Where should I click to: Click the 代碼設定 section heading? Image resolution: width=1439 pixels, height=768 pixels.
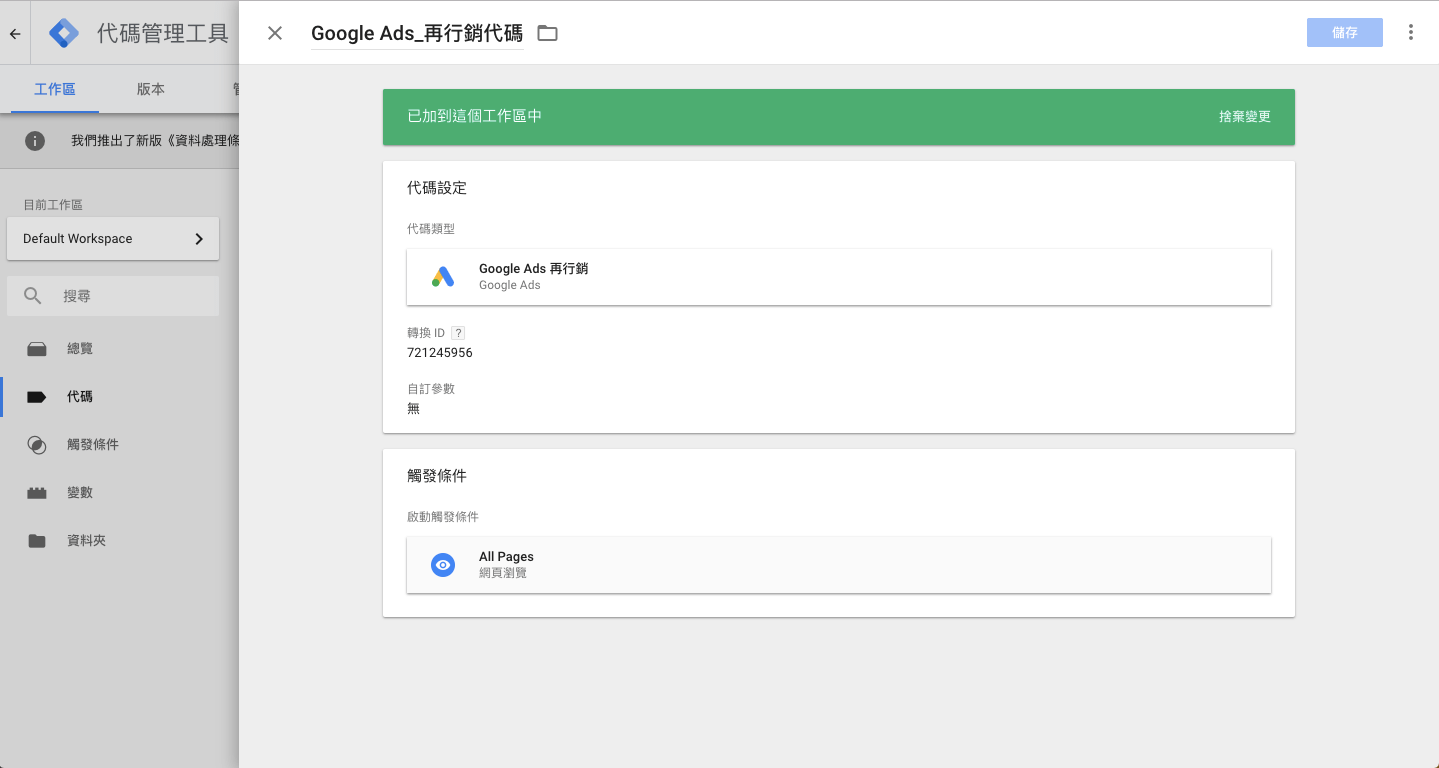click(x=437, y=188)
